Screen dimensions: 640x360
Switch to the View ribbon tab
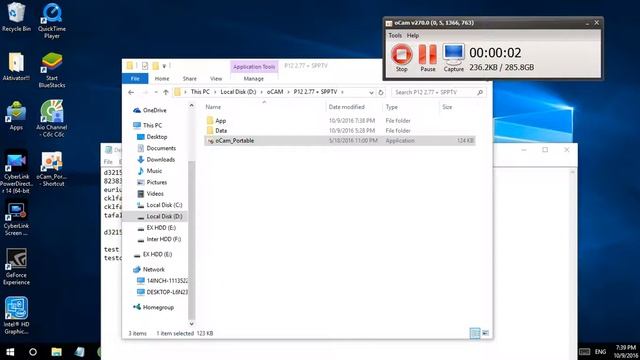click(x=216, y=78)
